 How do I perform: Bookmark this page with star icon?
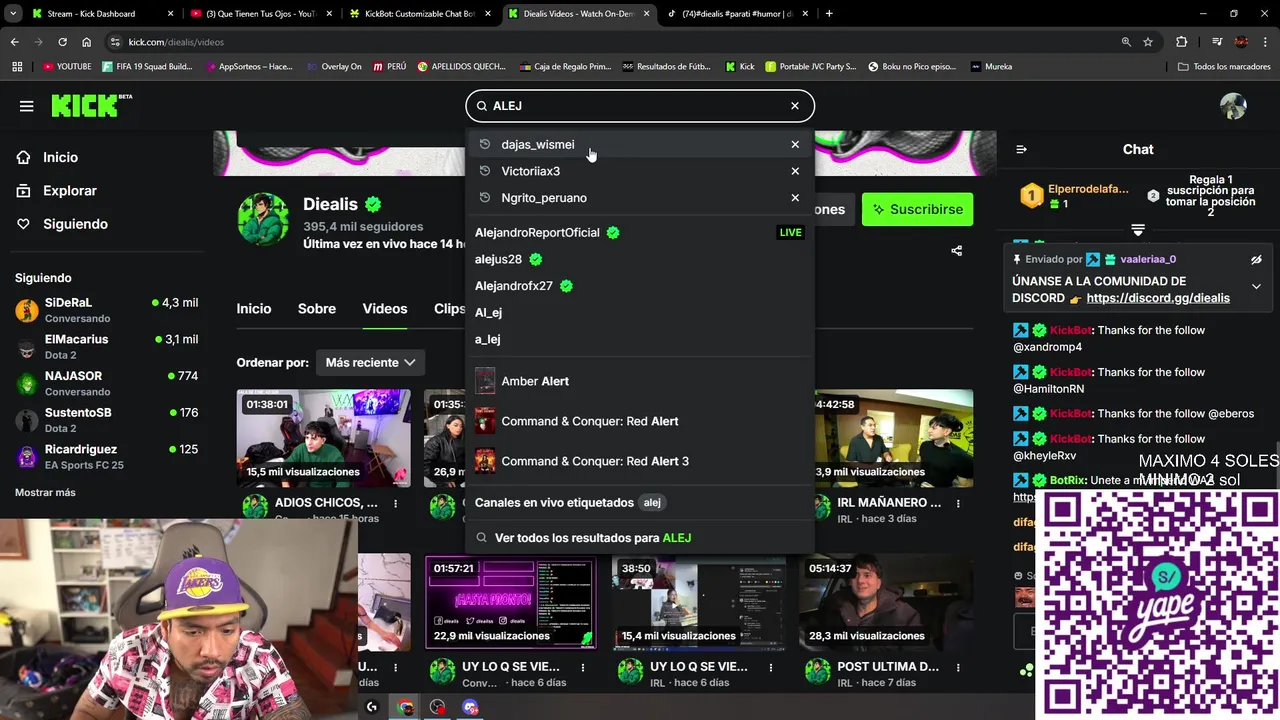(x=1148, y=42)
